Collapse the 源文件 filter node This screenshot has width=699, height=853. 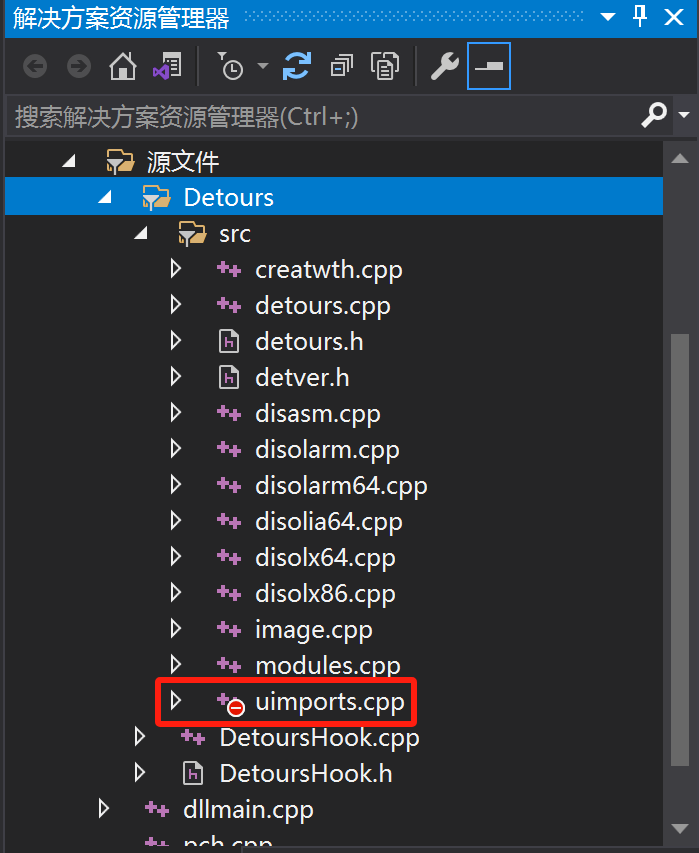pos(69,161)
